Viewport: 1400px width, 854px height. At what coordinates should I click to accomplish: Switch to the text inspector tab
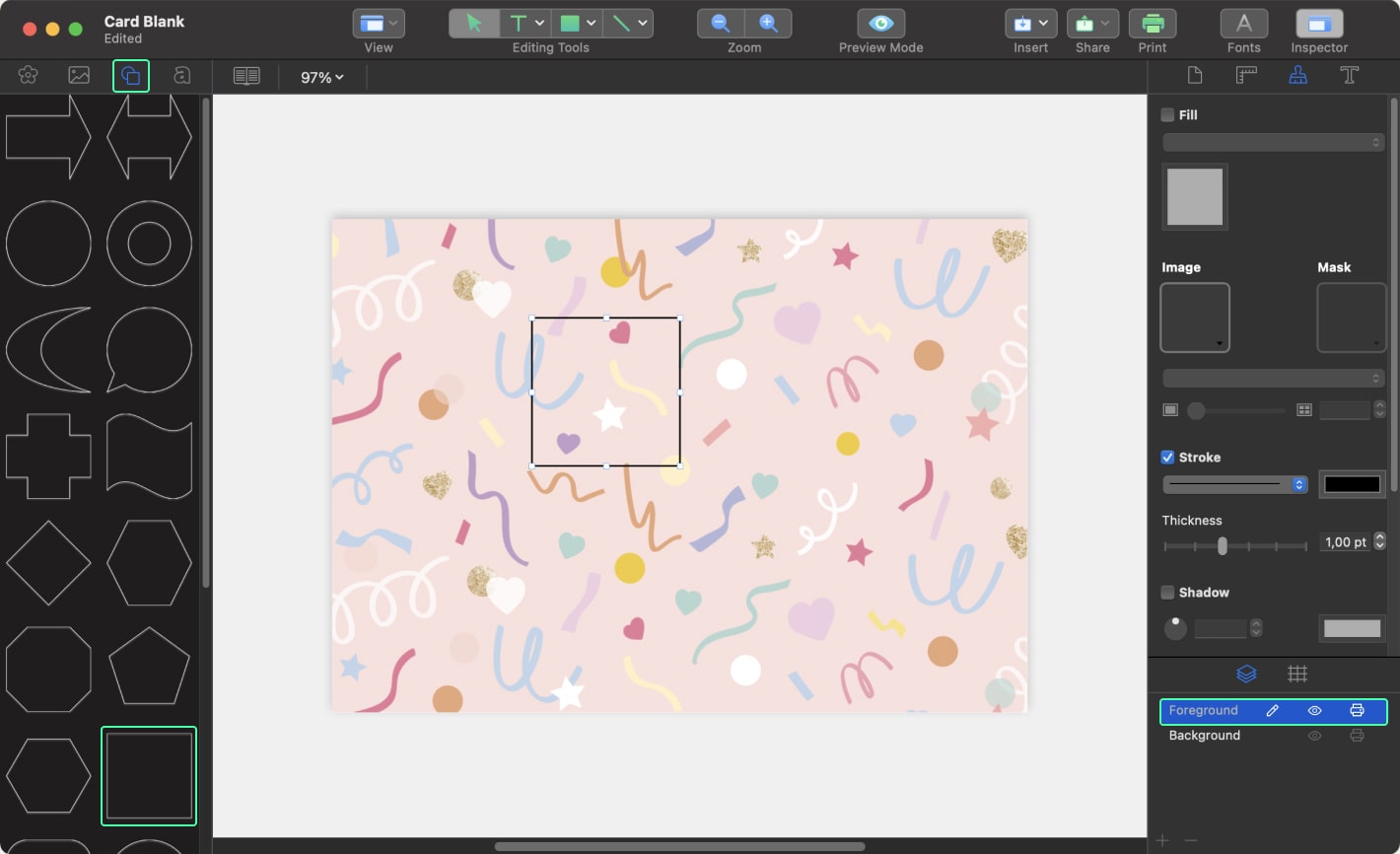1349,76
